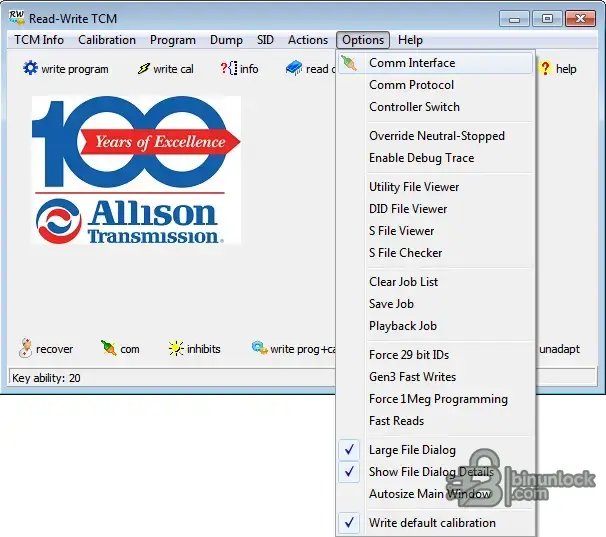Open S File Viewer

click(x=437, y=231)
